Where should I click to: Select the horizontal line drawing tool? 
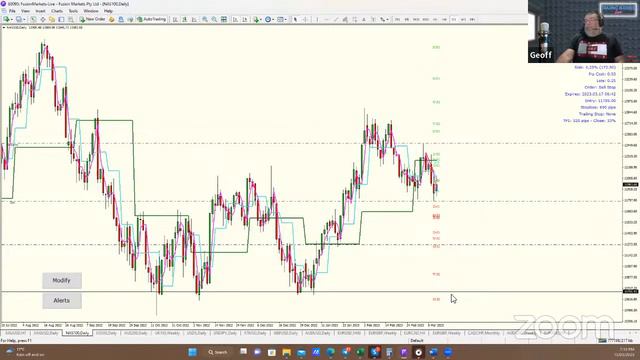(x=326, y=19)
